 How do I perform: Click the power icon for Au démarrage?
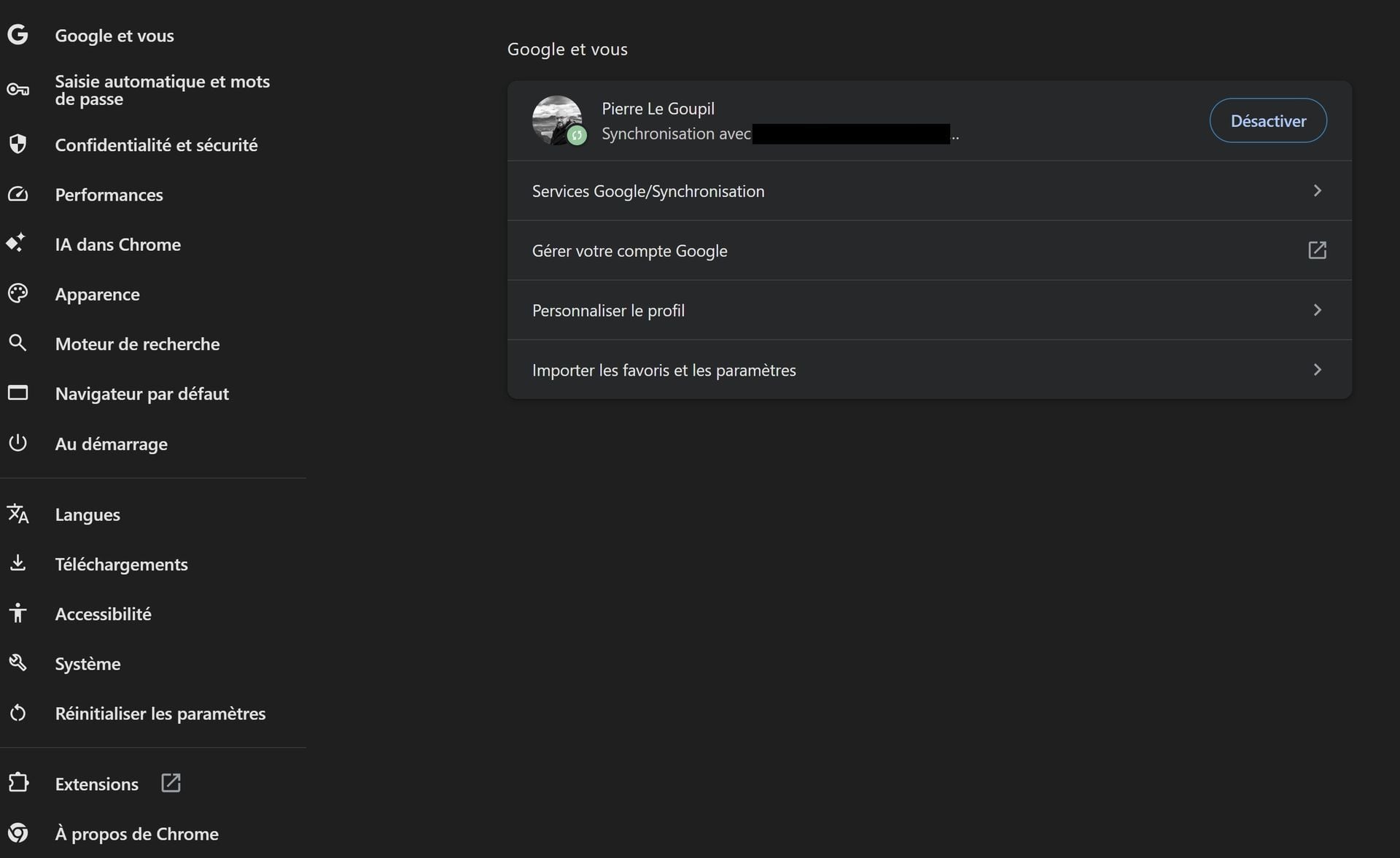tap(17, 443)
